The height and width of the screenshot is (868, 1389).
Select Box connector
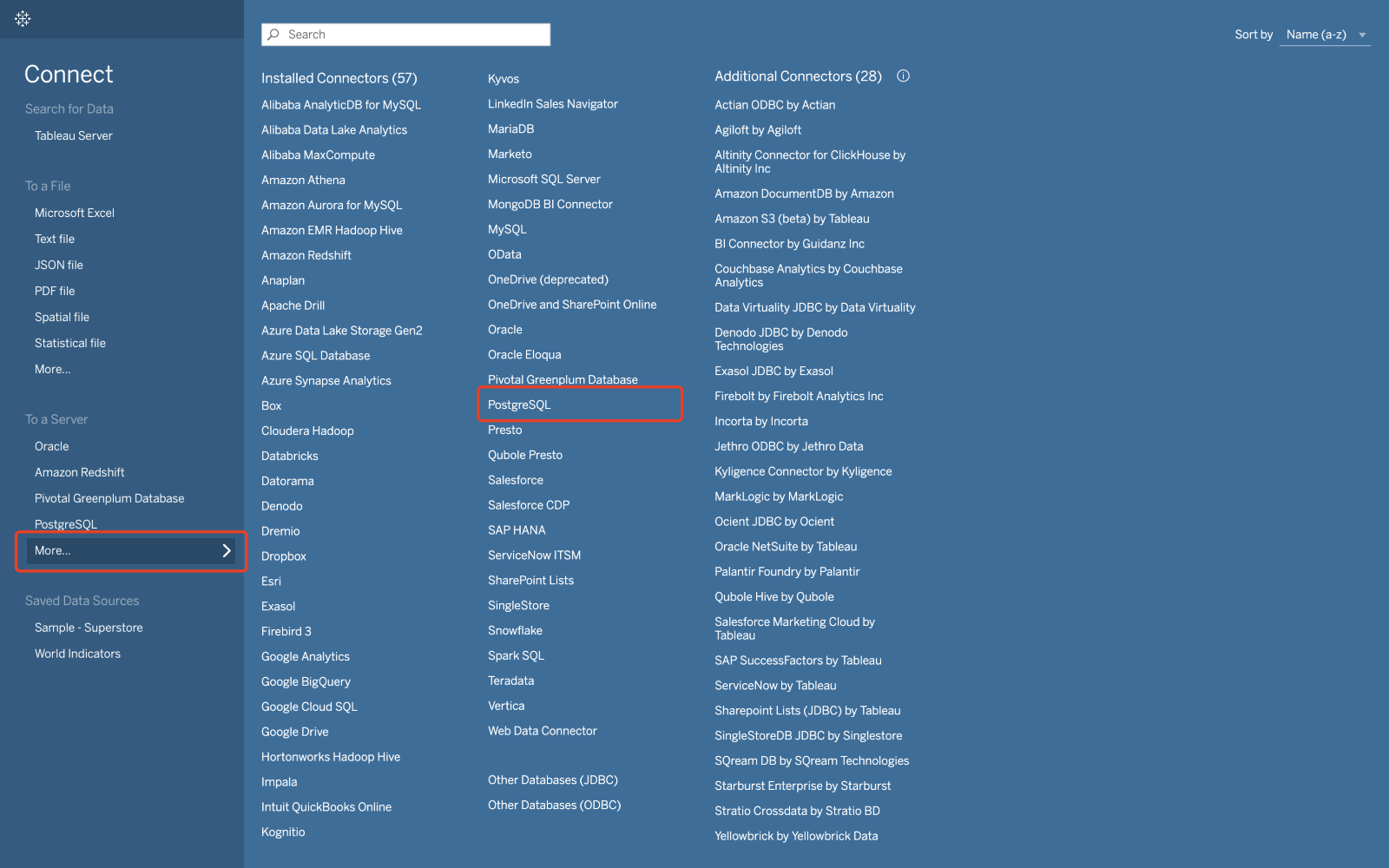click(x=272, y=405)
